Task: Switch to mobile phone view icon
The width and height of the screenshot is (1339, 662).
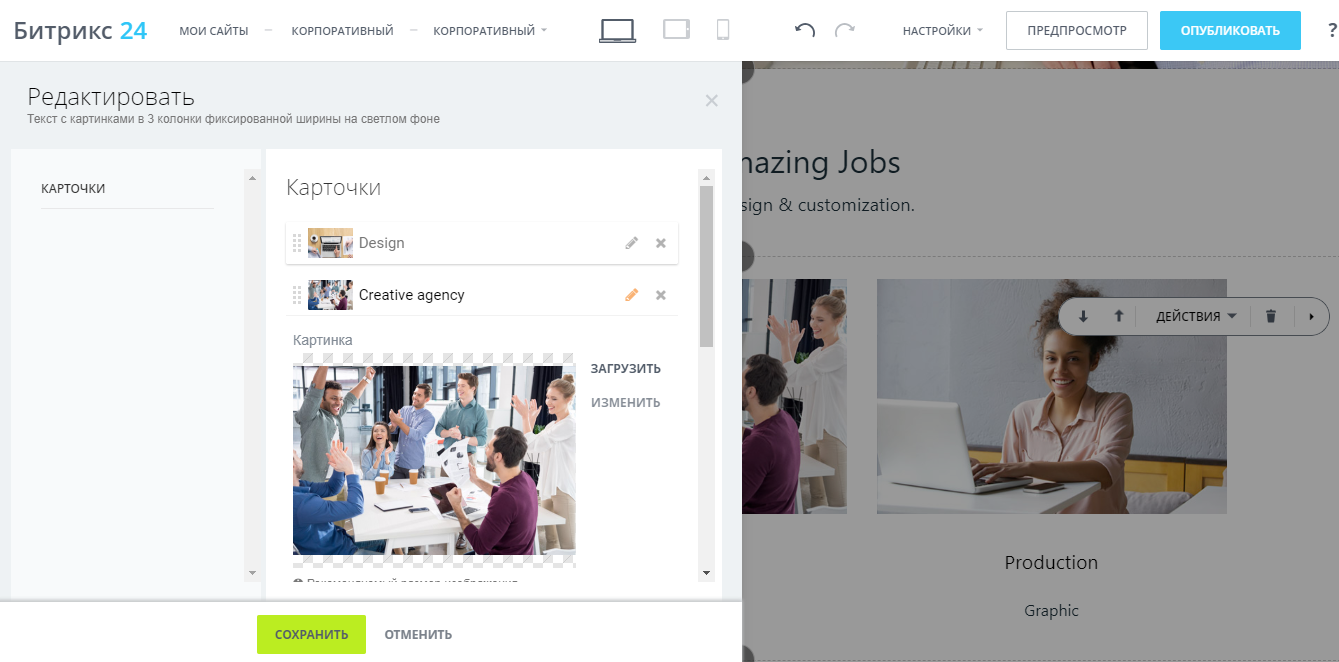Action: point(723,30)
